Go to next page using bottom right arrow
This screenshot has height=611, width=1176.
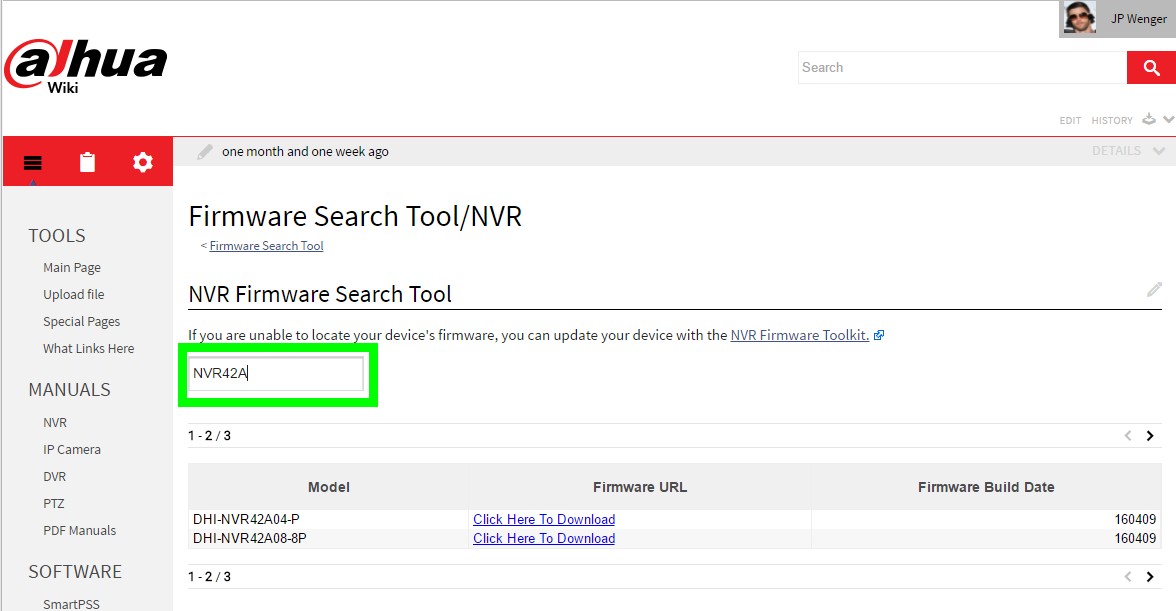click(1150, 577)
